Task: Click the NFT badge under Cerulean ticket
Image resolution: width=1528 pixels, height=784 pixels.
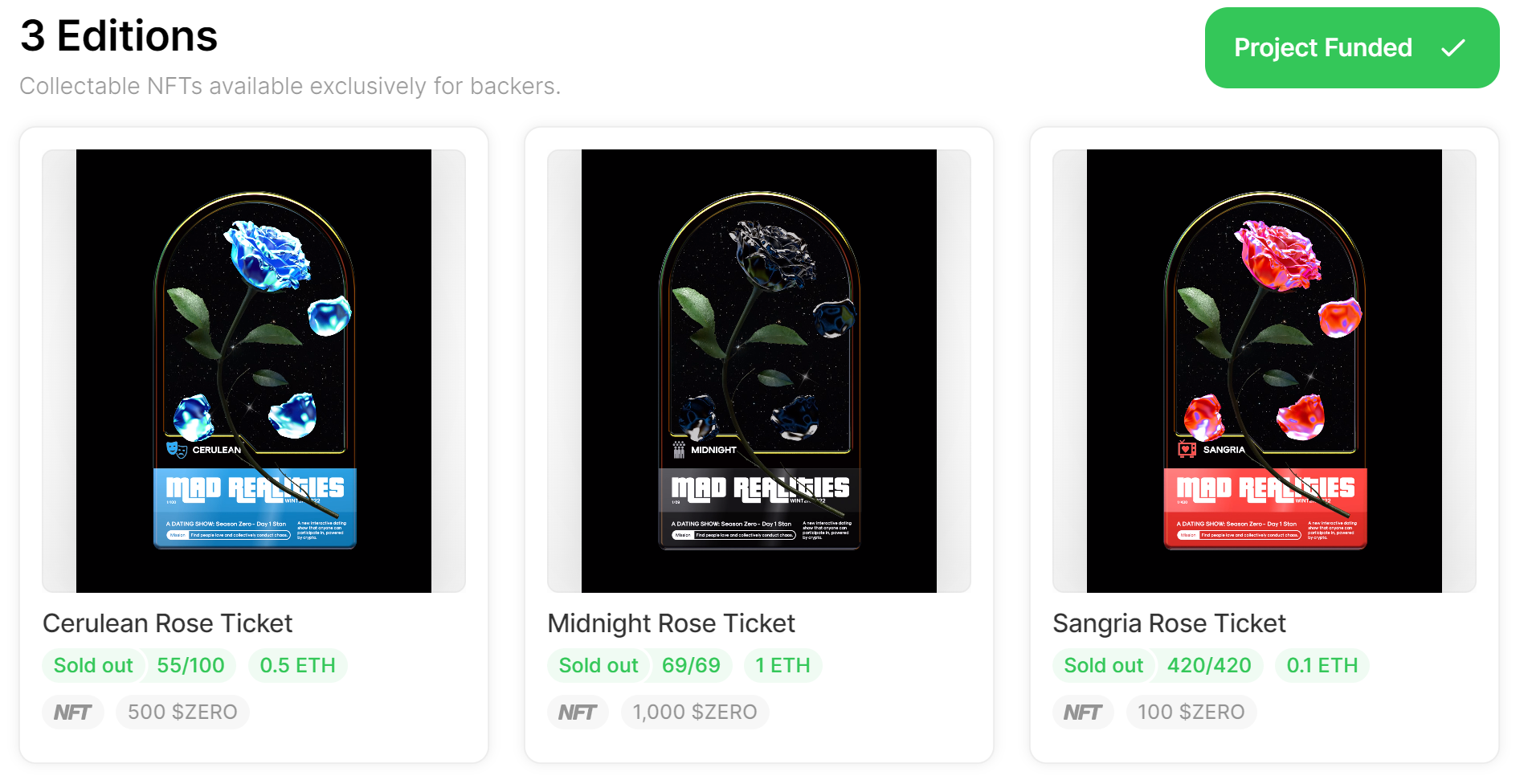Action: [72, 713]
